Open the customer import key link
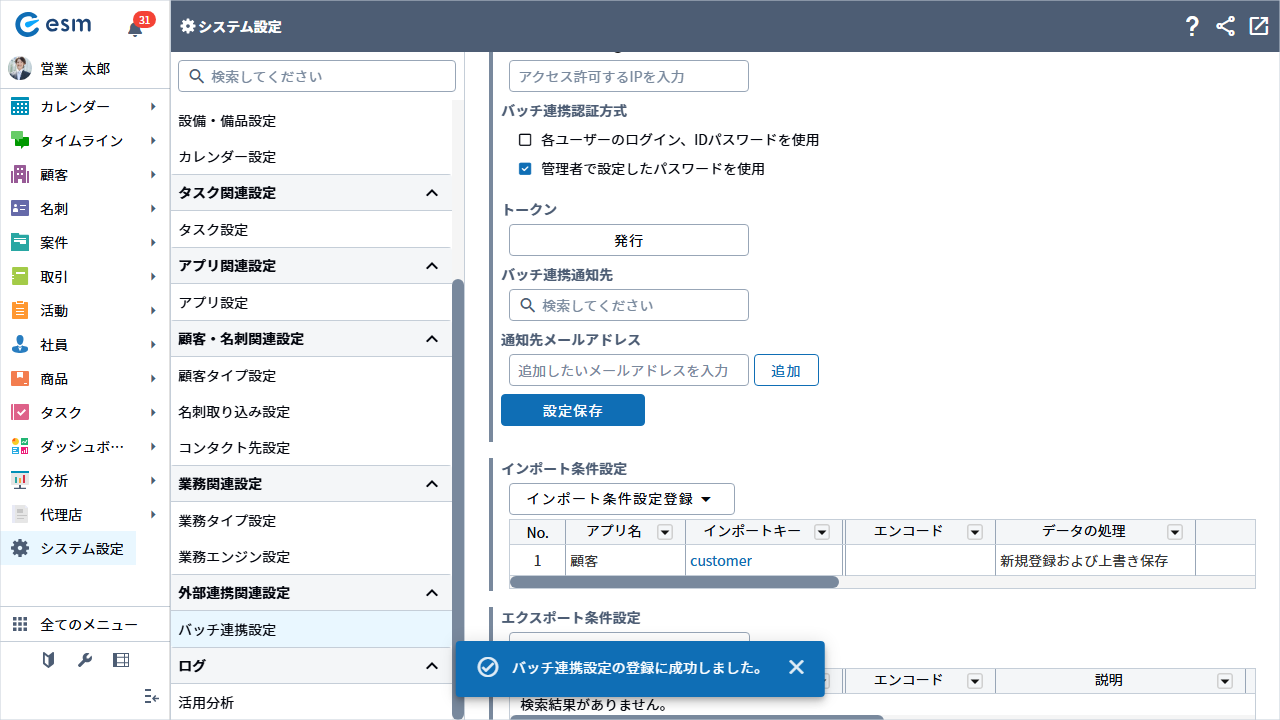The image size is (1280, 720). (x=720, y=561)
